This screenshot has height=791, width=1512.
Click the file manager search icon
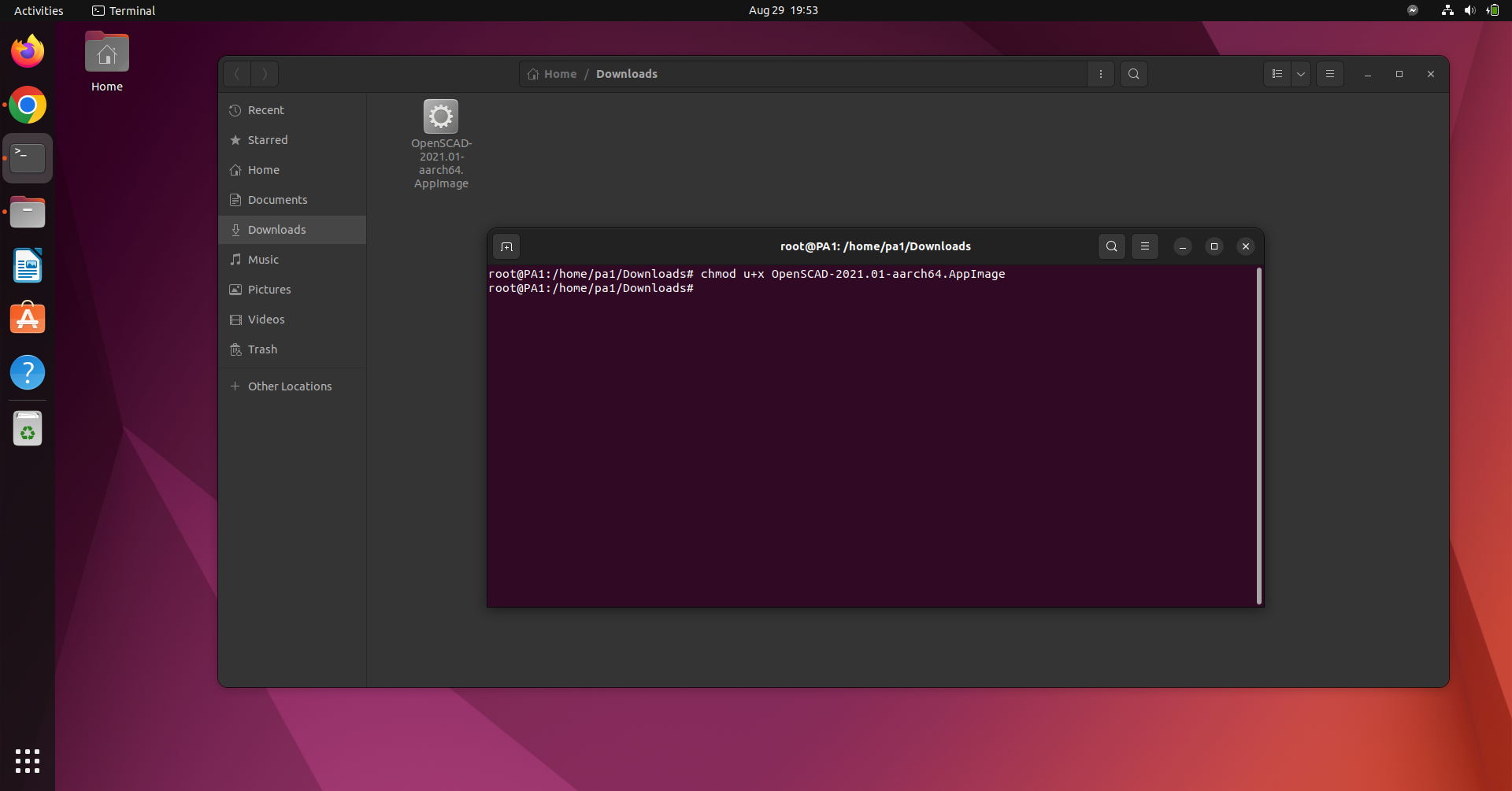click(x=1133, y=74)
